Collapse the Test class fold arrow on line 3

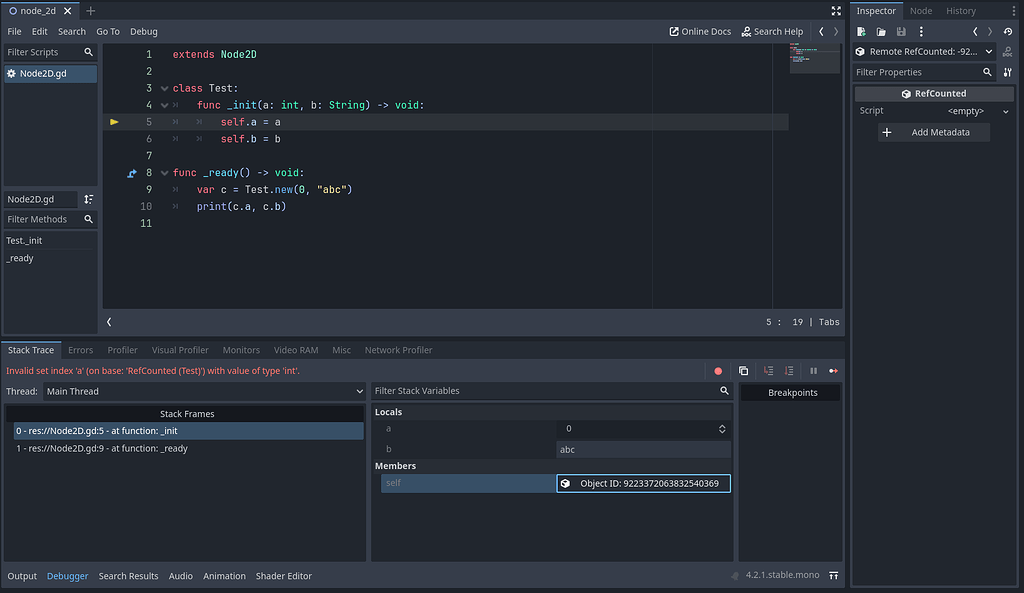[x=164, y=87]
